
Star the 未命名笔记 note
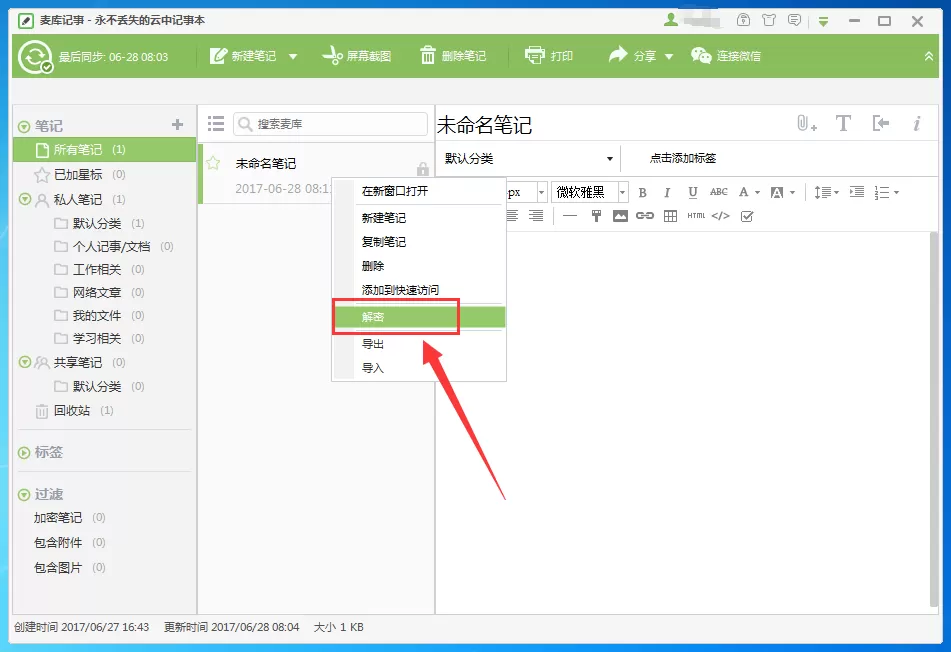(x=213, y=163)
